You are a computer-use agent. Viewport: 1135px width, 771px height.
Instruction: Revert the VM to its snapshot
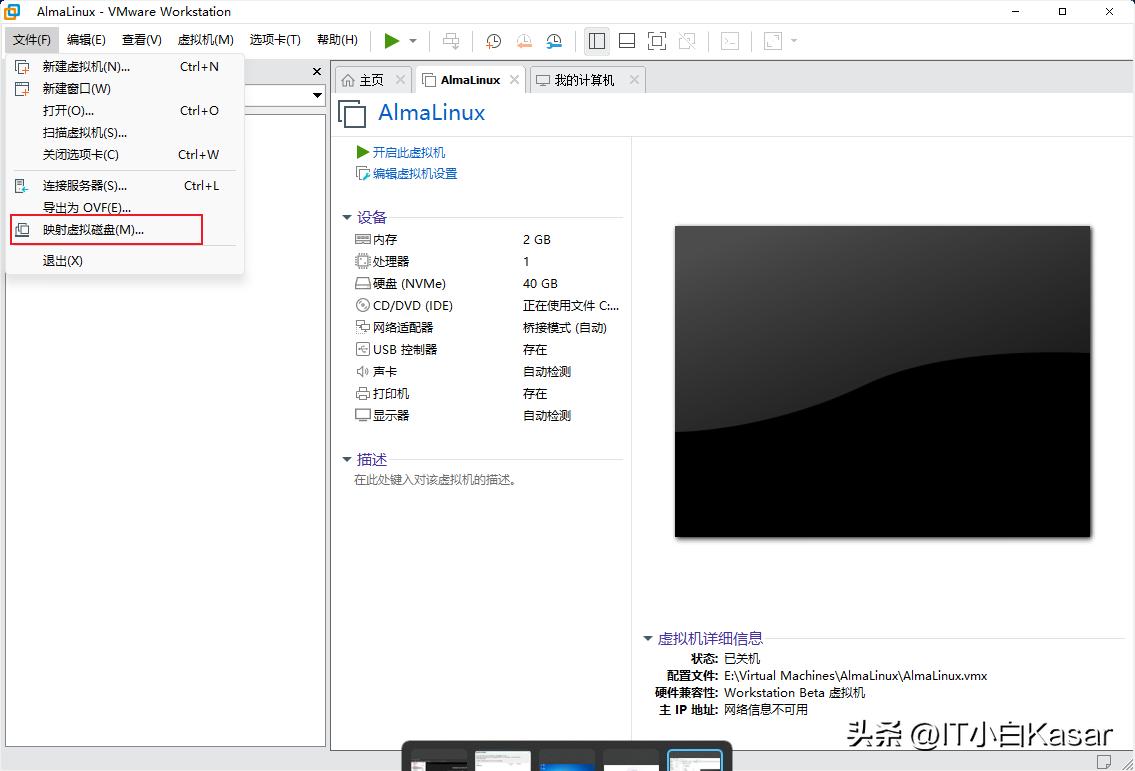pos(523,40)
